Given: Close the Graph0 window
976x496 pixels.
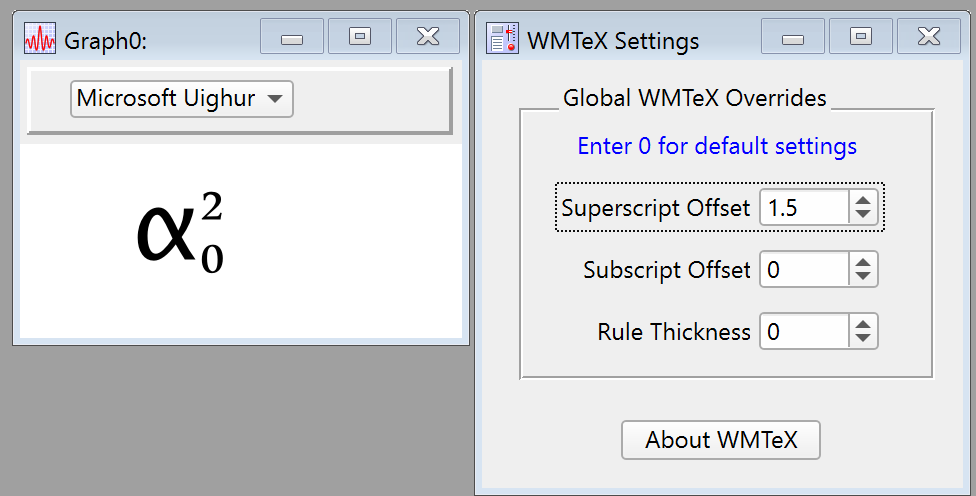Looking at the screenshot, I should tap(427, 37).
